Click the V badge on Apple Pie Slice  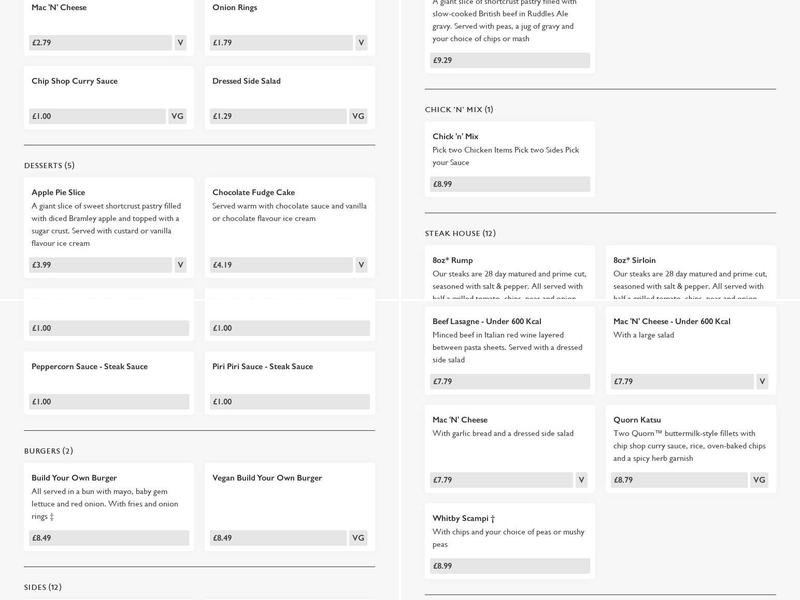(x=180, y=265)
